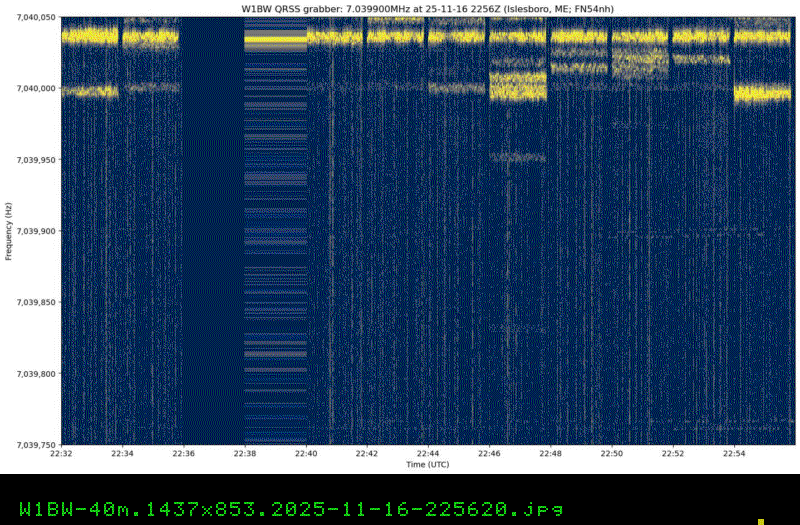
Task: Click the 22:32 time tick label
Action: pyautogui.click(x=61, y=453)
